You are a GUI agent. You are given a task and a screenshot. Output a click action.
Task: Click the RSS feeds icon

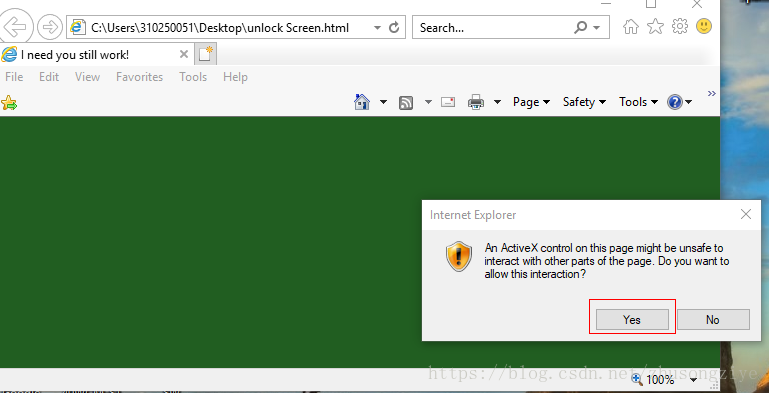pos(406,103)
